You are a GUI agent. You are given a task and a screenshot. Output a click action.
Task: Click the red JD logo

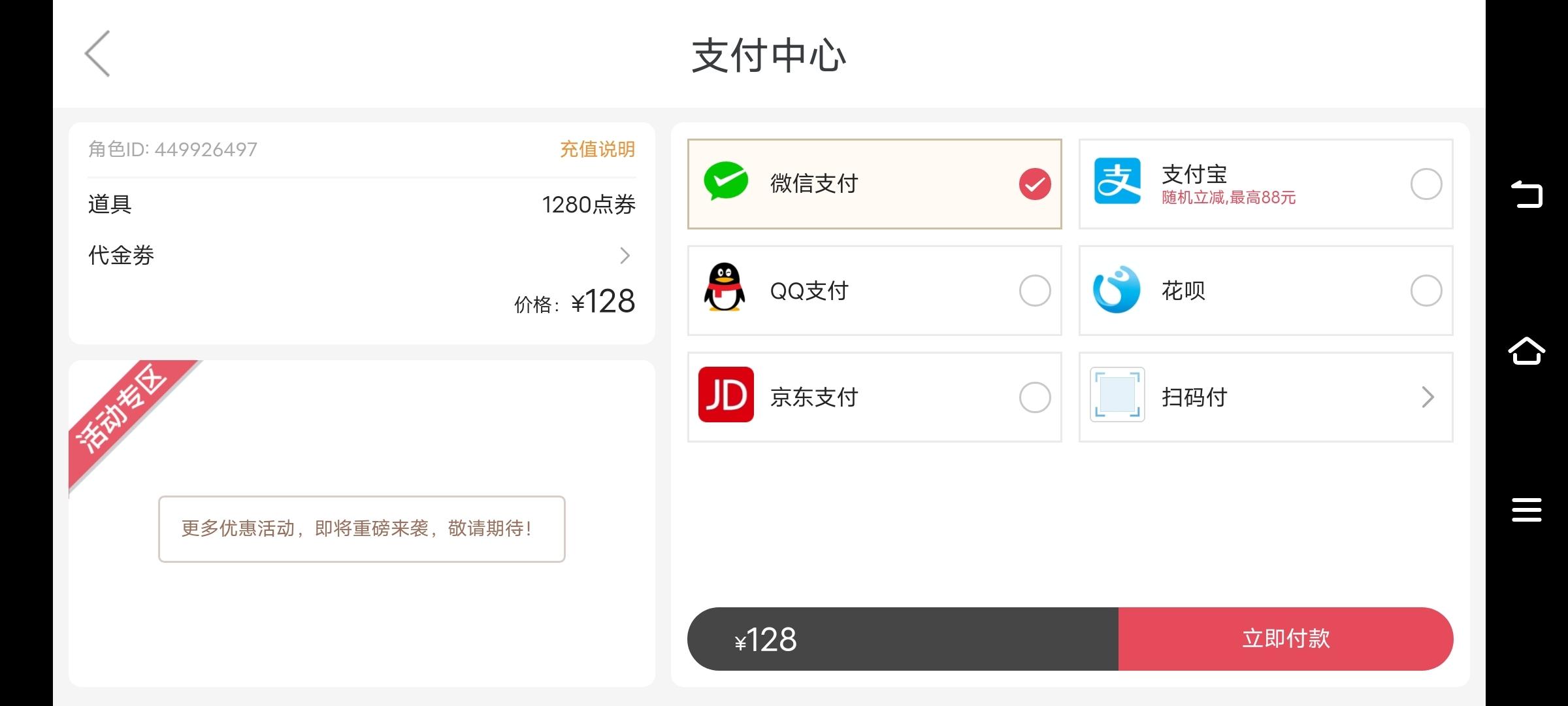726,395
